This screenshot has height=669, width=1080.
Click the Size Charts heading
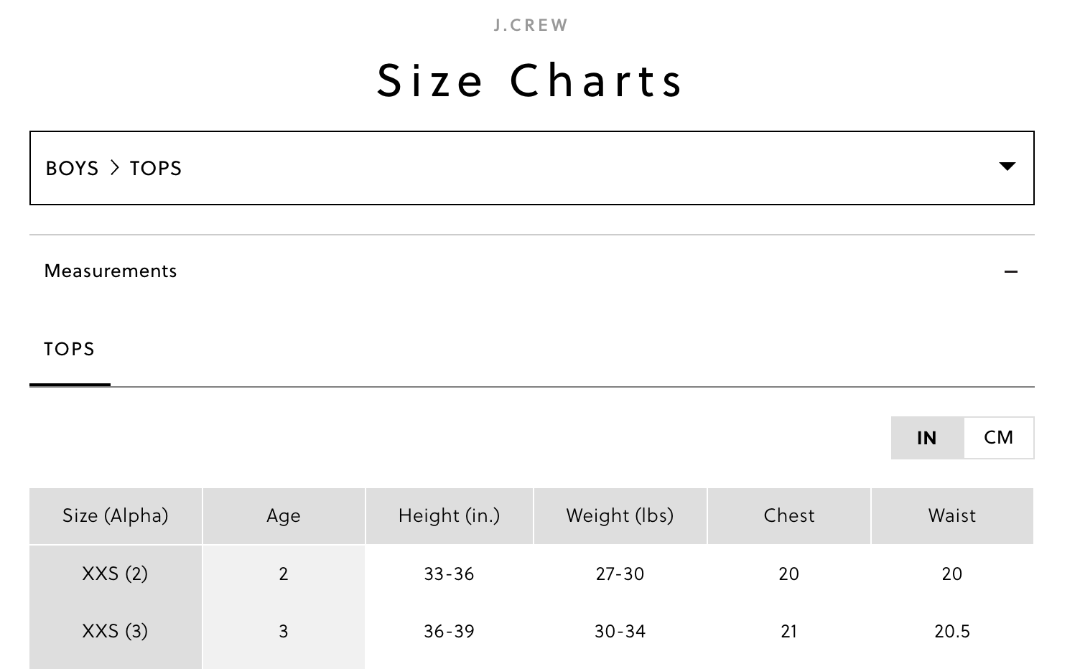(x=531, y=81)
